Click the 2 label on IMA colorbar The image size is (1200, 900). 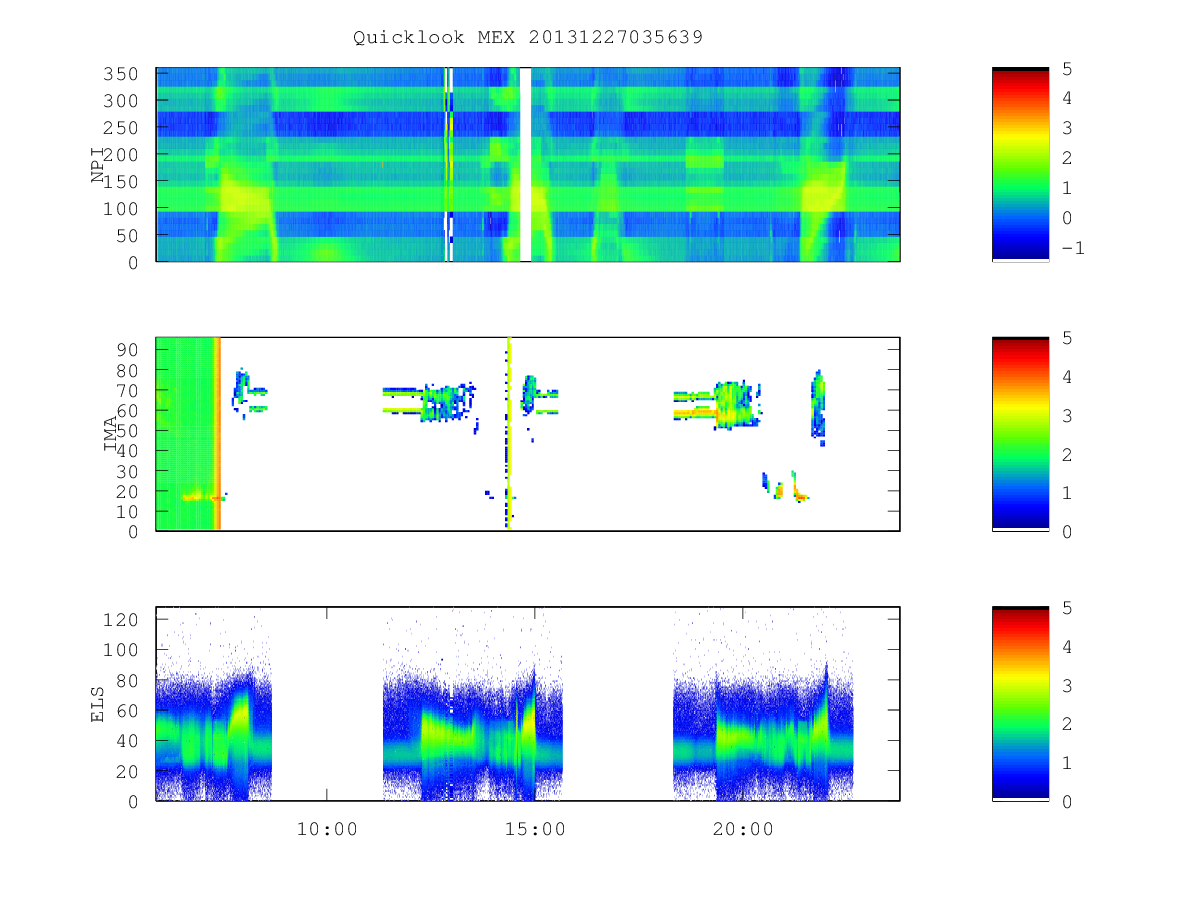coord(1066,455)
